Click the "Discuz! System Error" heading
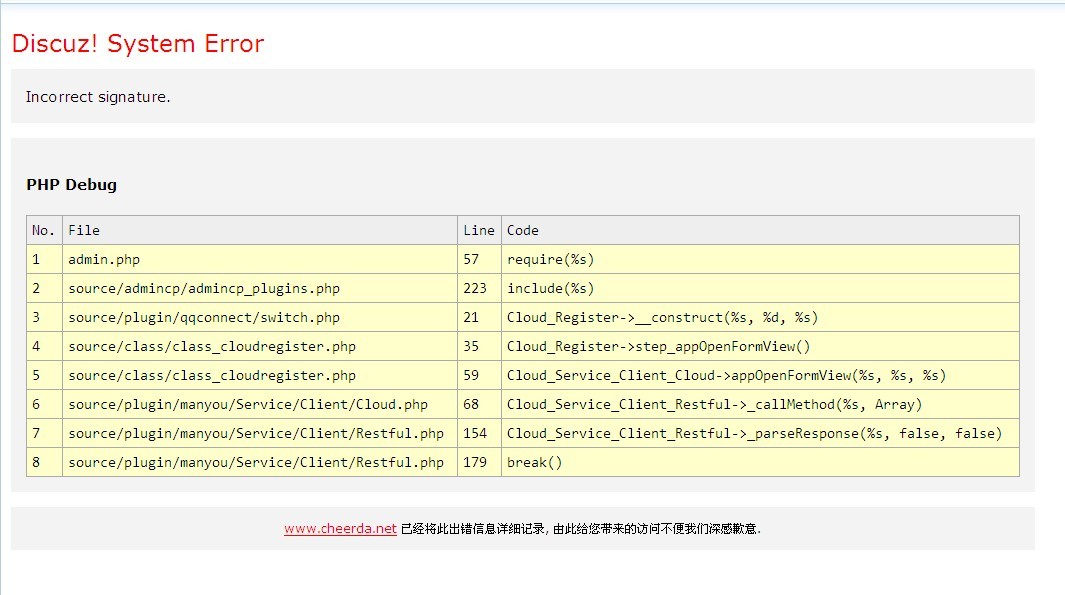The width and height of the screenshot is (1065, 595). coord(137,44)
